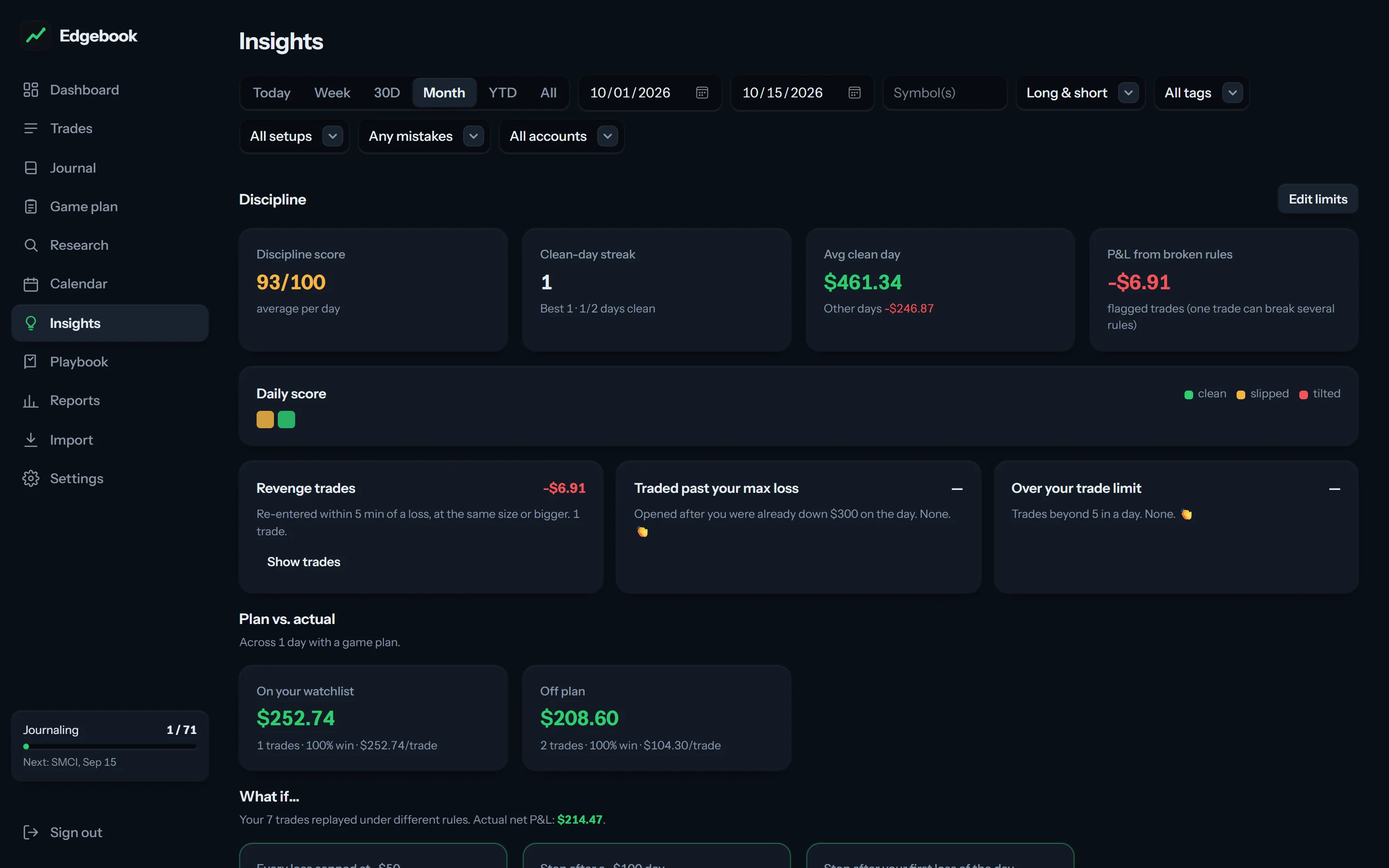Screen dimensions: 1389x868
Task: Expand the Long & short dropdown
Action: point(1128,93)
